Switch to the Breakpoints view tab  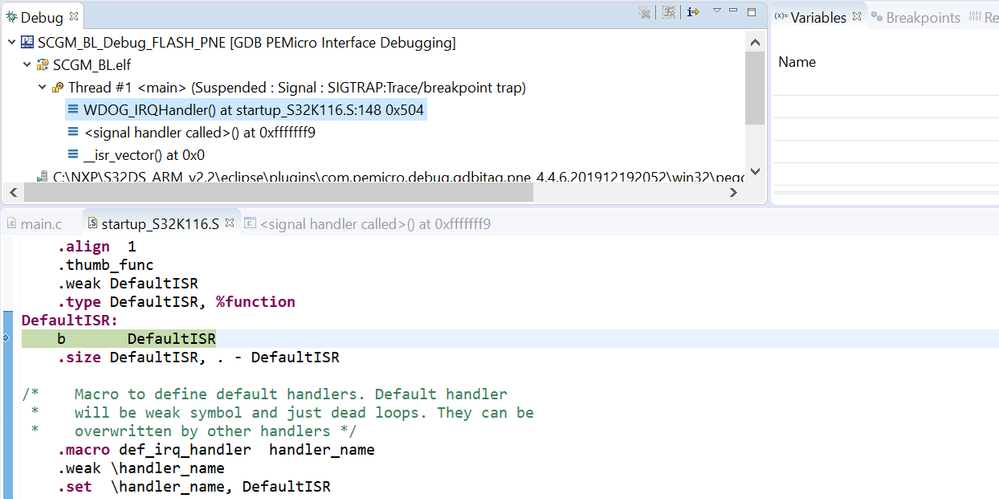(x=915, y=17)
